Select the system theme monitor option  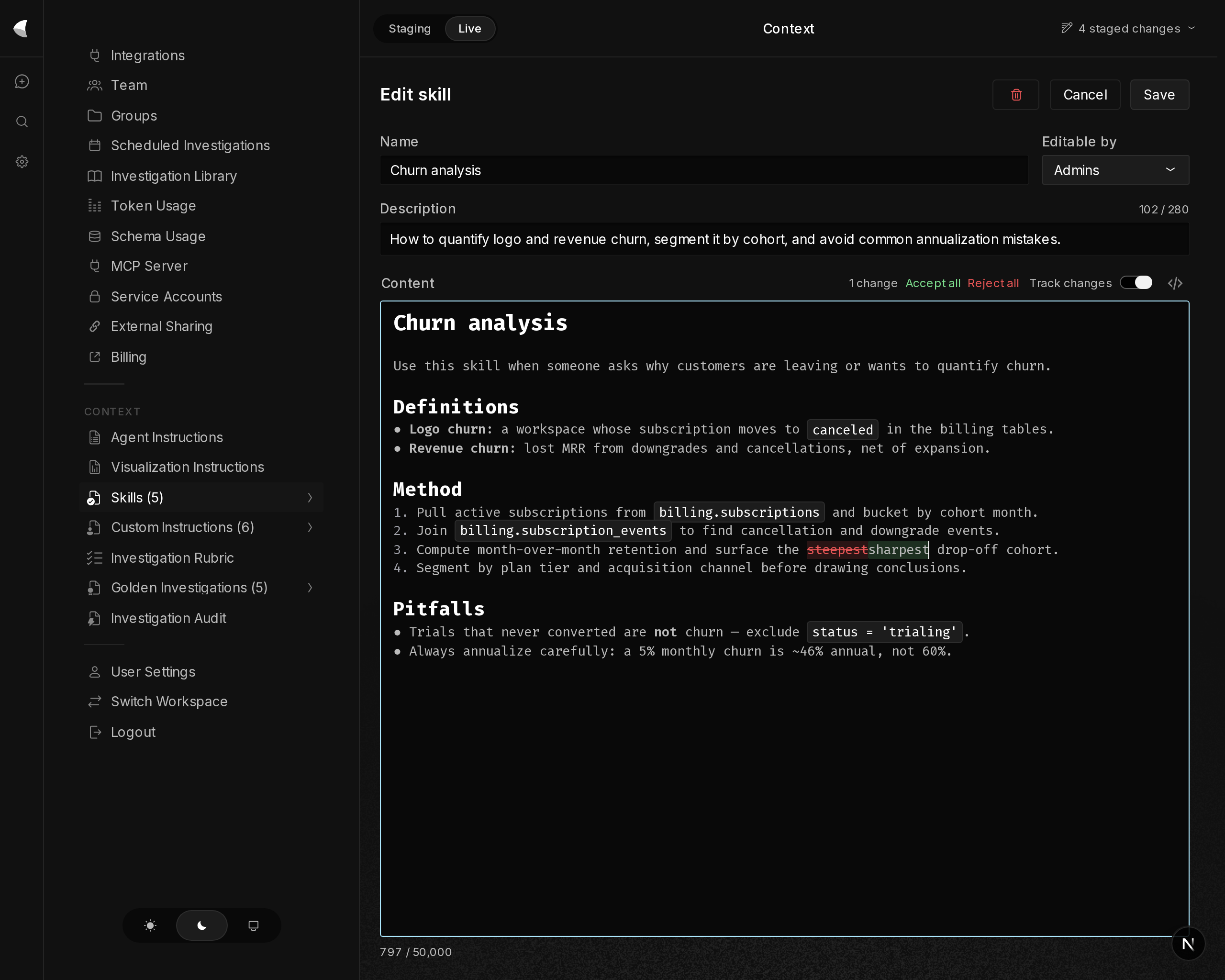pyautogui.click(x=254, y=925)
